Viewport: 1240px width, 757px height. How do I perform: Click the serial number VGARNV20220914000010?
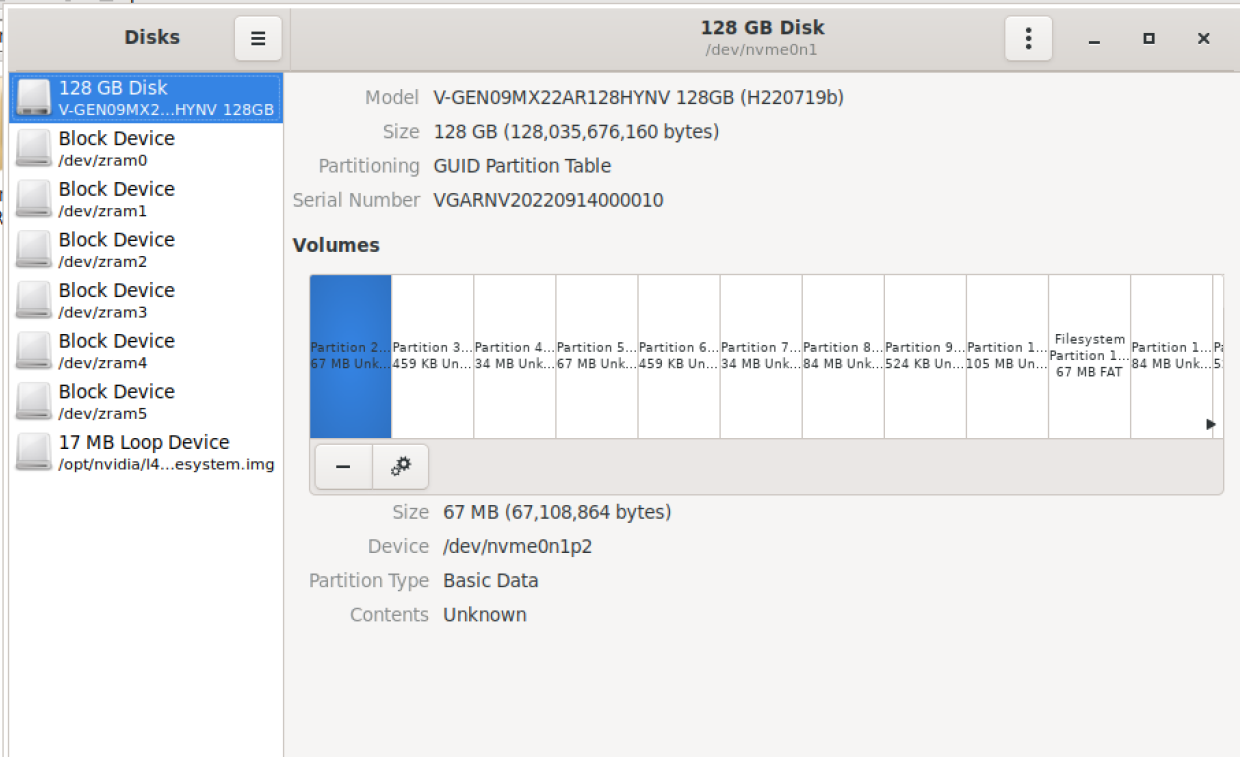(x=548, y=200)
